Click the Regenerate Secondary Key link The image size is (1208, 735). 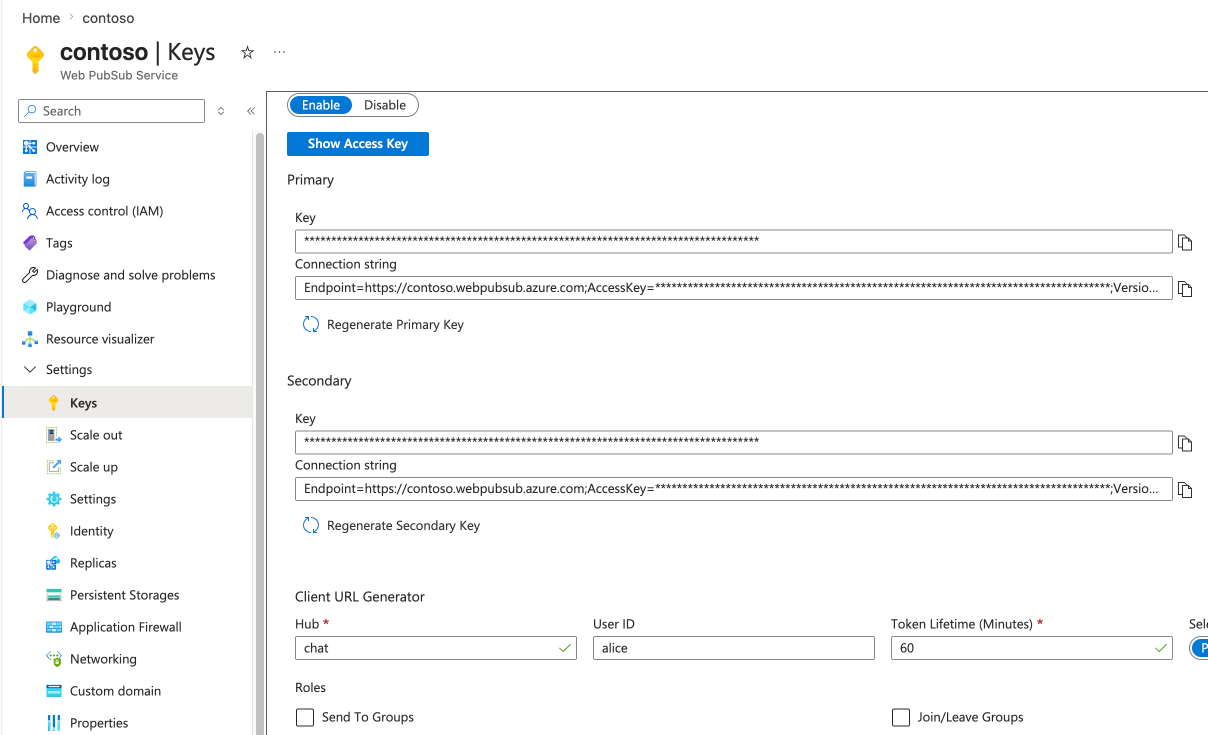click(x=403, y=525)
